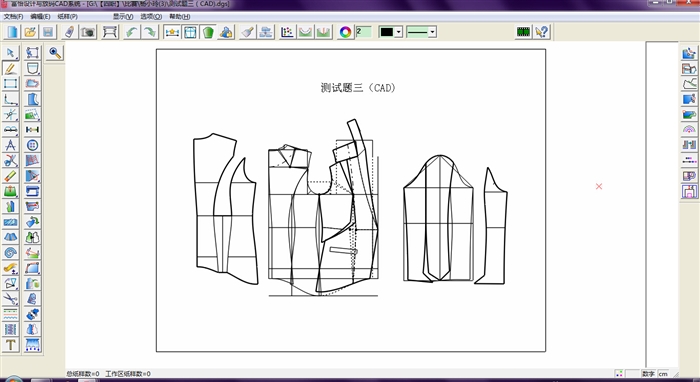Select the eraser rubber tool

click(11, 176)
